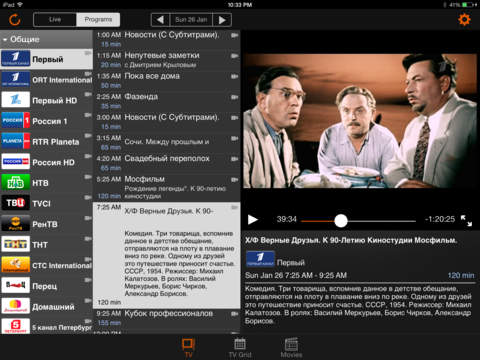Click the 120 min duration label in details
This screenshot has width=480, height=360.
[461, 275]
